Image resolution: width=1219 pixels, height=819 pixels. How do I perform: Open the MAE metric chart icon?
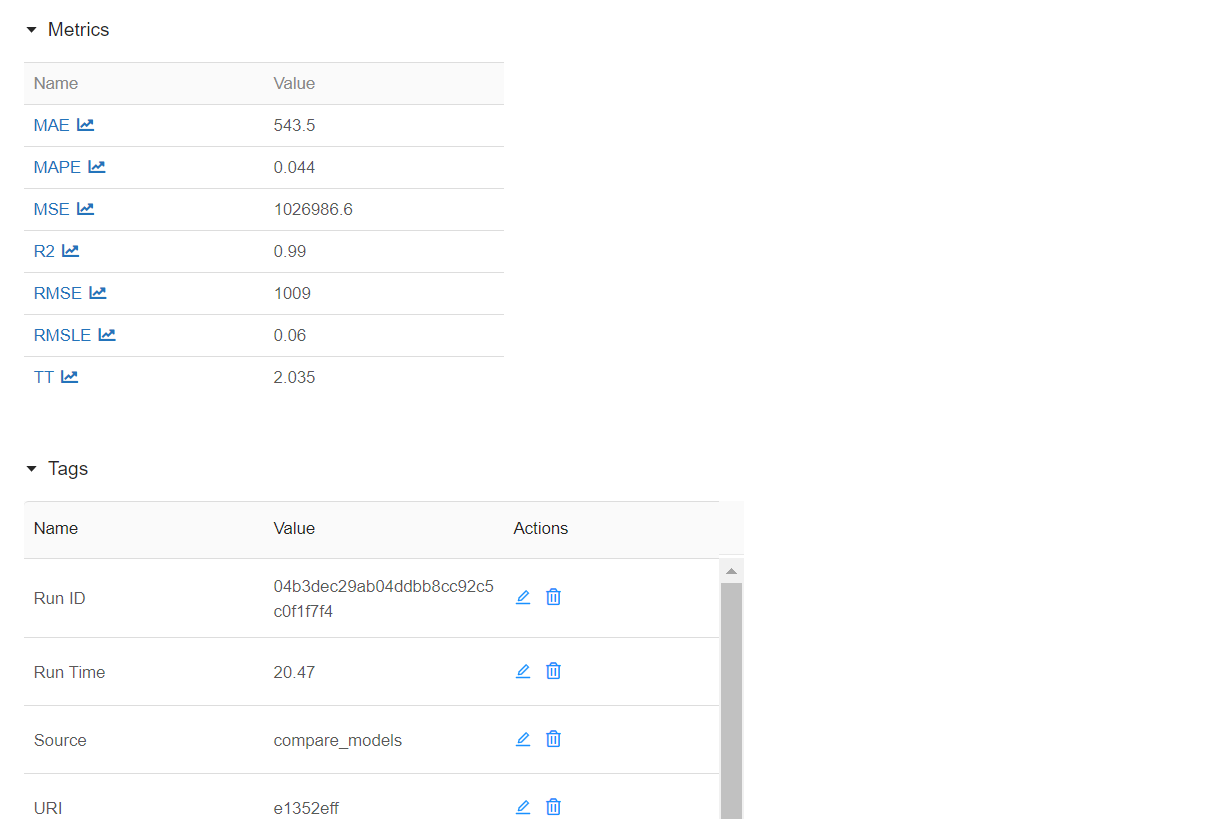86,125
